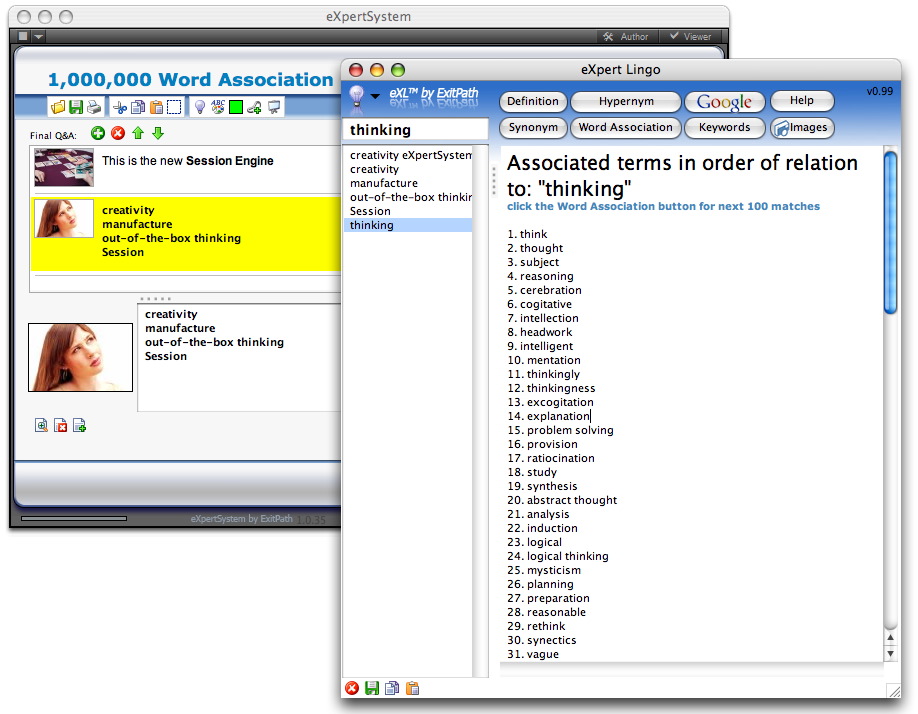The height and width of the screenshot is (714, 918).
Task: Click the scissors cut icon
Action: 120,107
